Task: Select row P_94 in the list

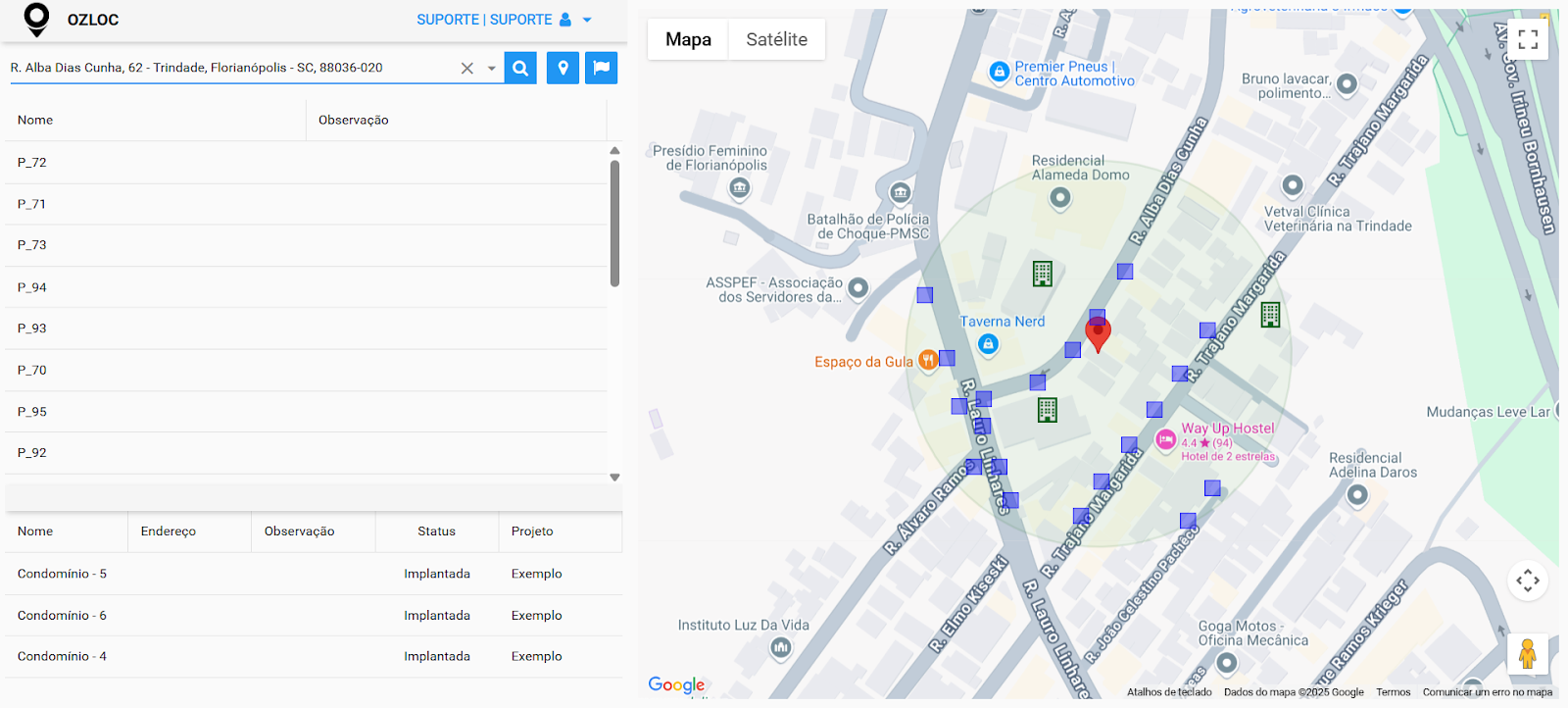Action: [306, 287]
